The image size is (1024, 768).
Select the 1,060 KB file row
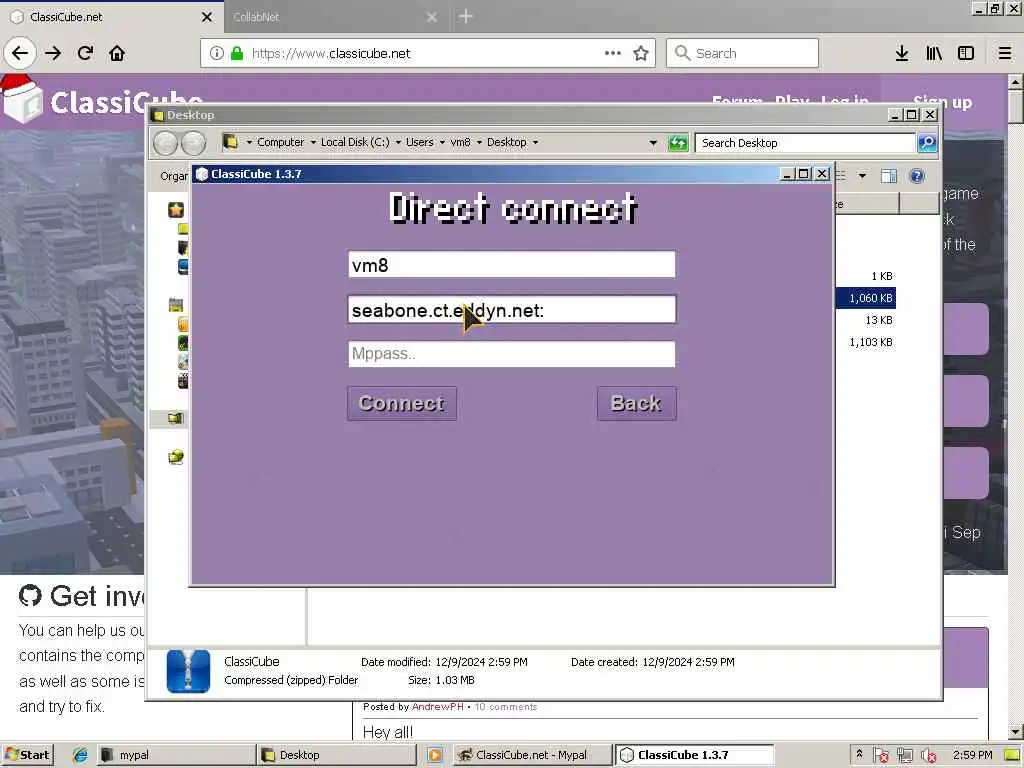click(865, 298)
